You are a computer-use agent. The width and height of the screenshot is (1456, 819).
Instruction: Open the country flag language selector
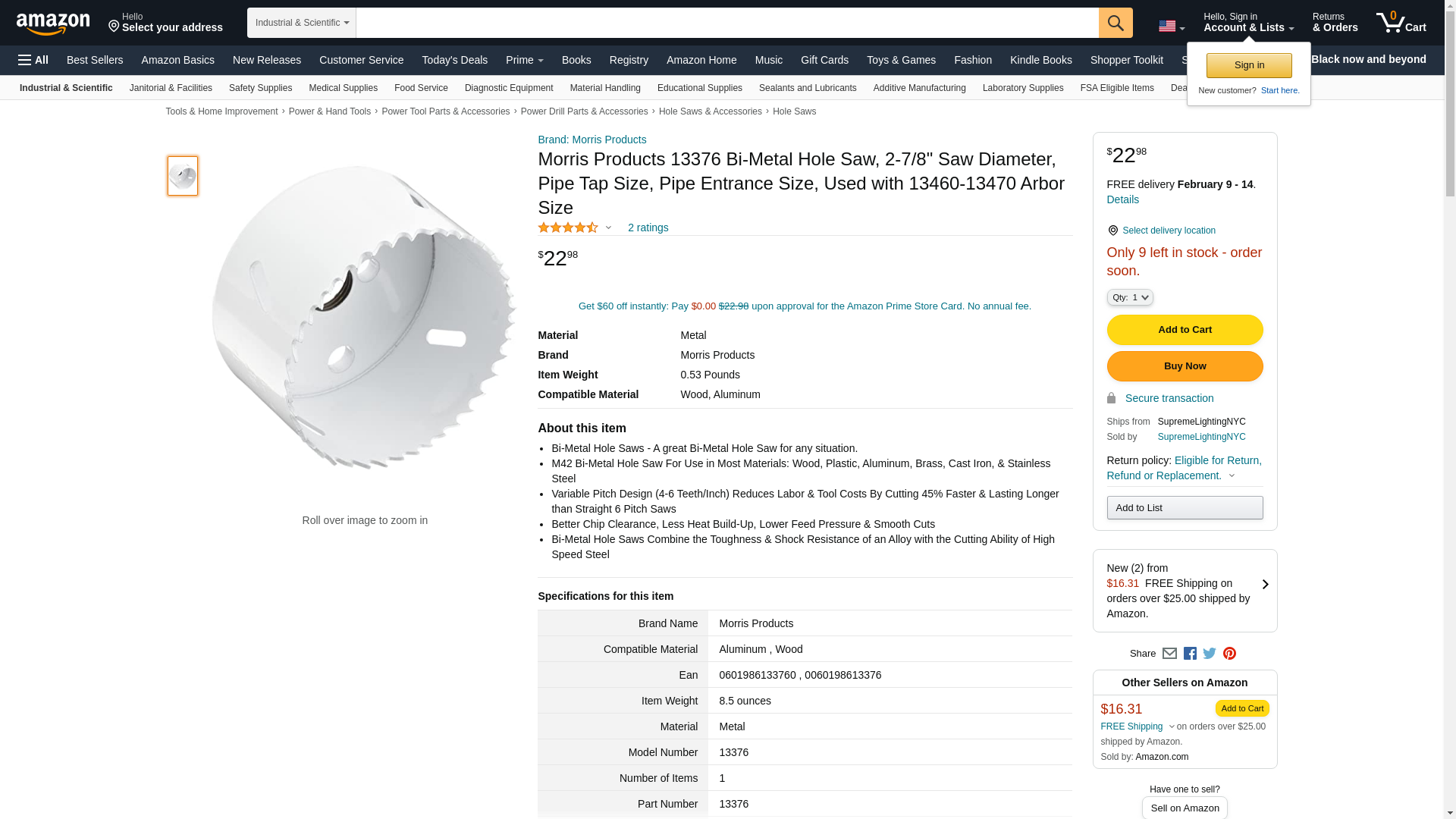pos(1171,27)
